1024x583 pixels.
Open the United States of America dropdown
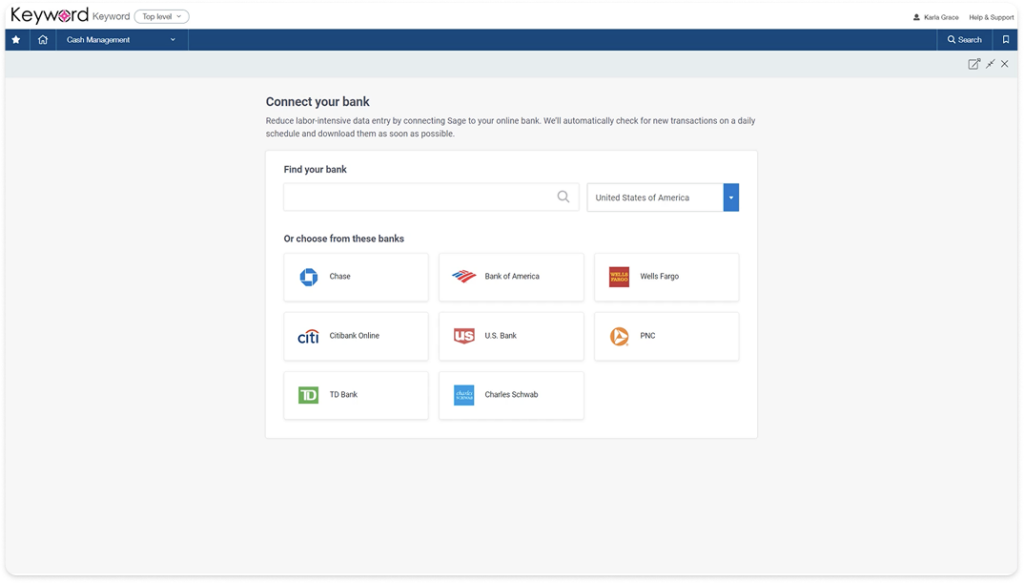663,197
